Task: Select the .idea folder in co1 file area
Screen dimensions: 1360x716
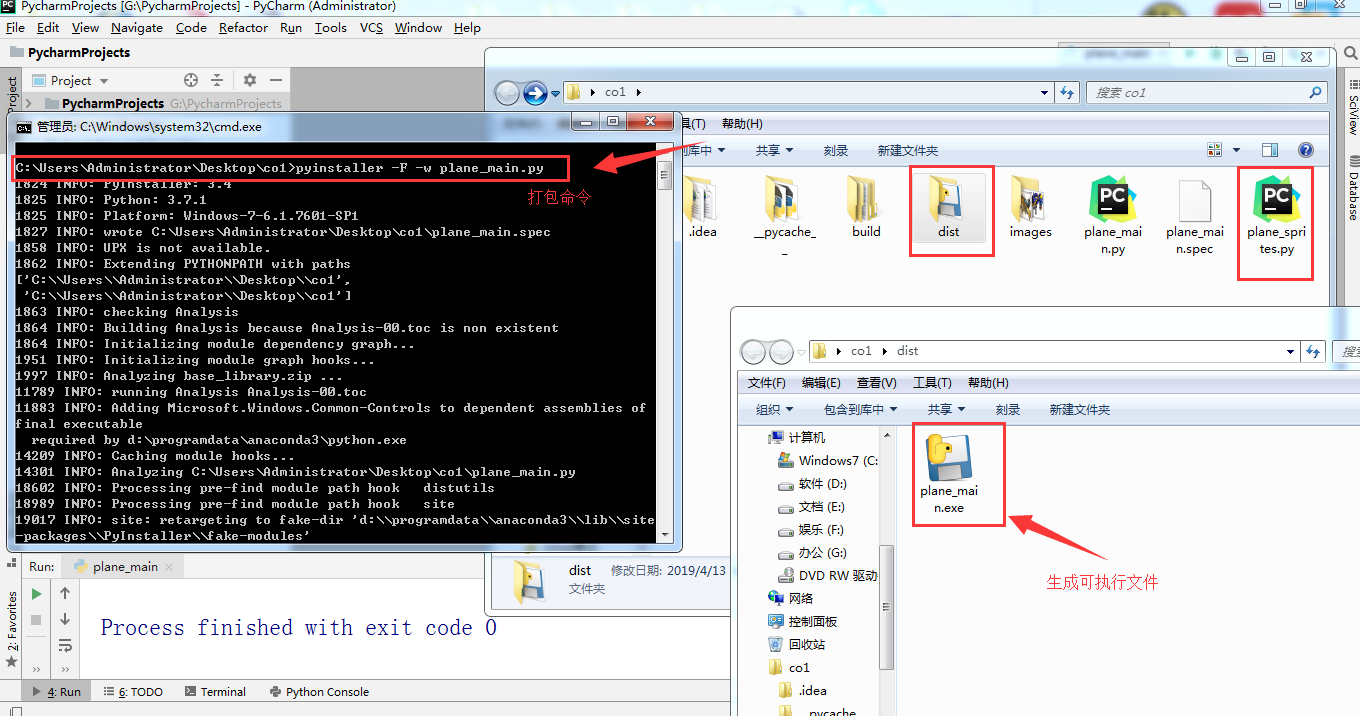Action: coord(702,209)
